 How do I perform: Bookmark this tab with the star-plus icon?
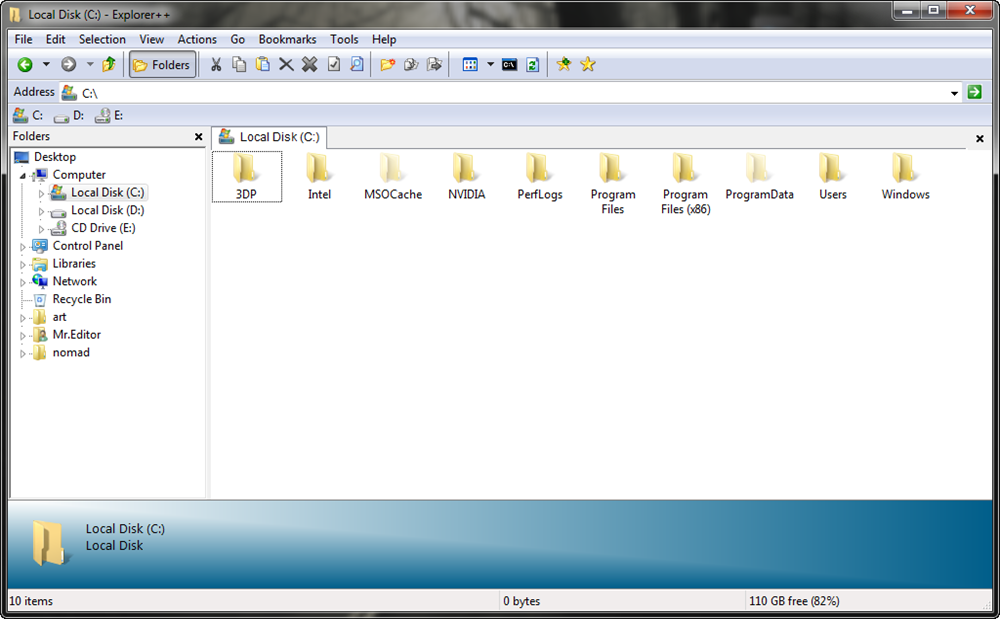[x=564, y=64]
